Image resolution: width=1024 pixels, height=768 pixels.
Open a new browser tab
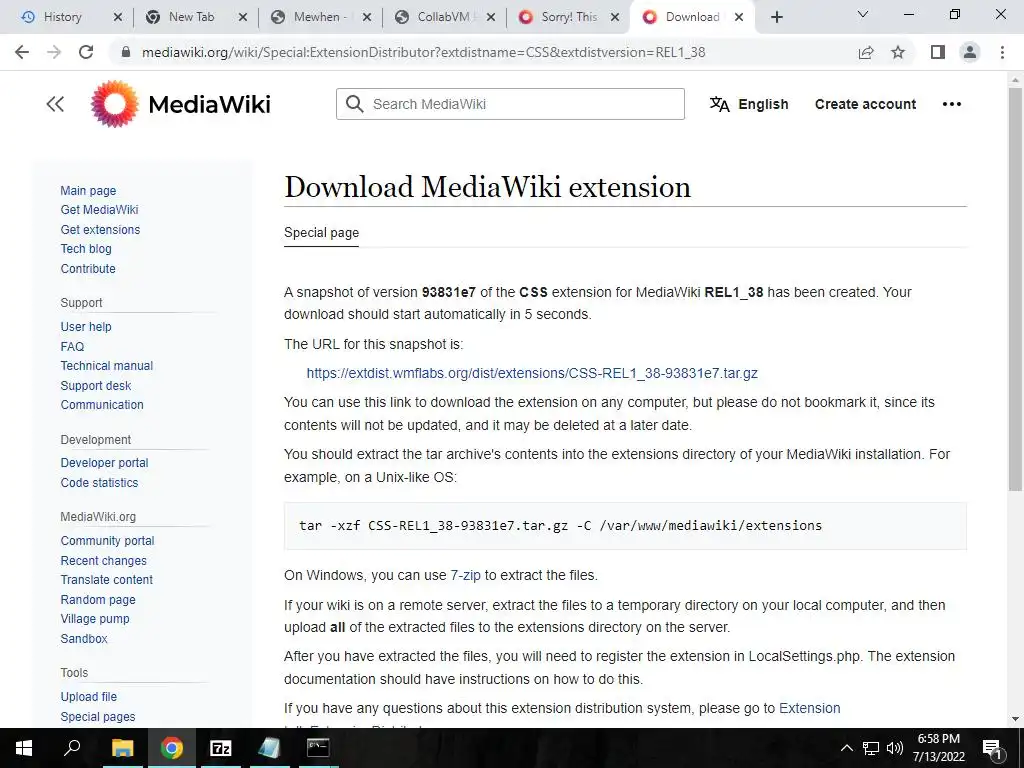776,17
